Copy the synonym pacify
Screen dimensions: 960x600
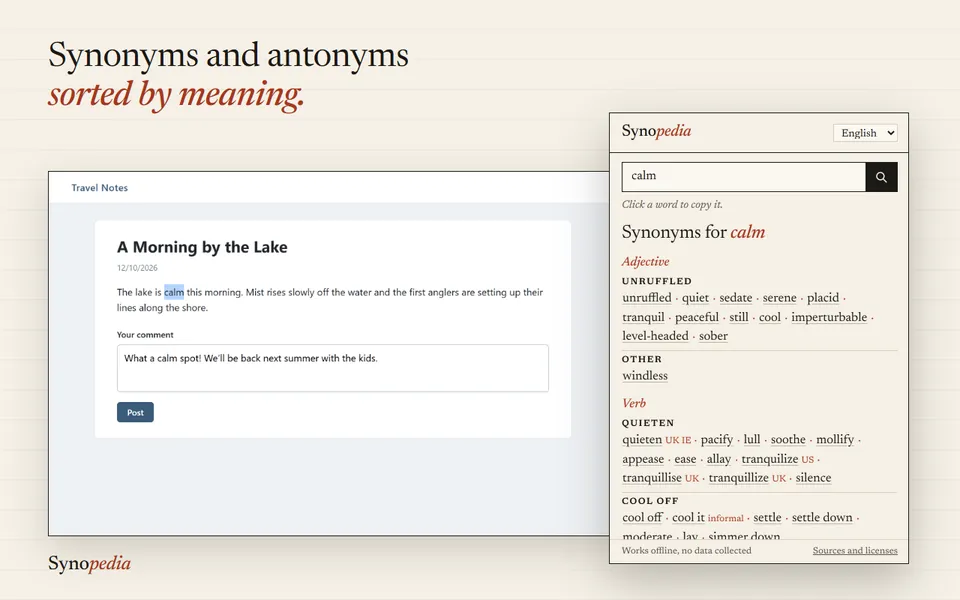click(x=716, y=440)
